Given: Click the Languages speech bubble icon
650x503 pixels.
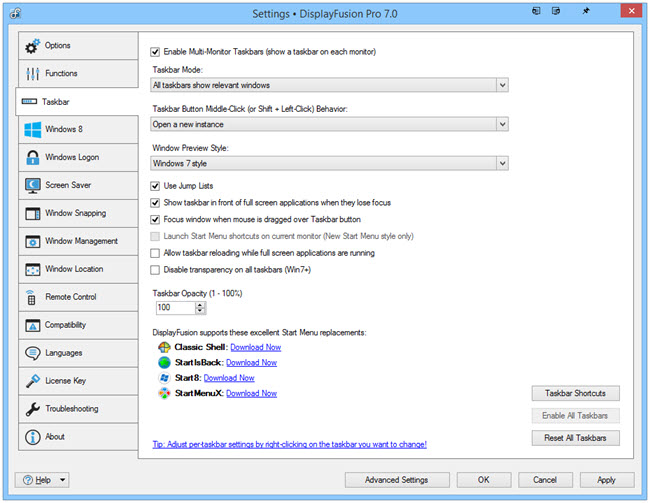Looking at the screenshot, I should [x=33, y=353].
